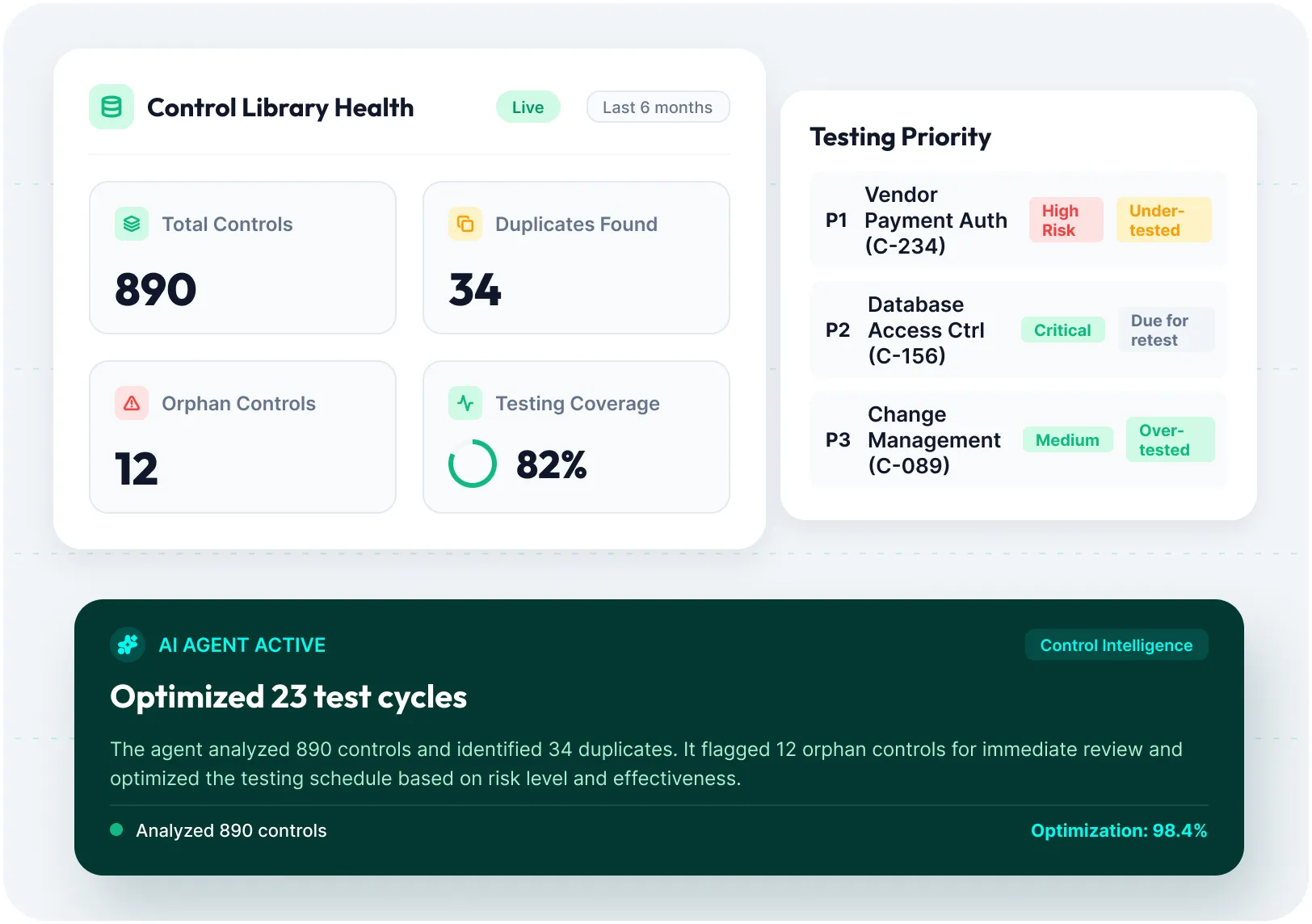Click the Testing Coverage progress ring
The image size is (1312, 924).
point(473,464)
